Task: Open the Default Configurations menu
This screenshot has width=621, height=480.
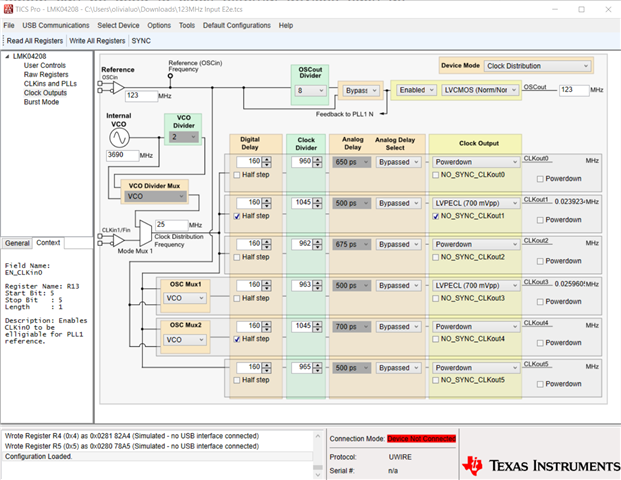Action: click(237, 25)
